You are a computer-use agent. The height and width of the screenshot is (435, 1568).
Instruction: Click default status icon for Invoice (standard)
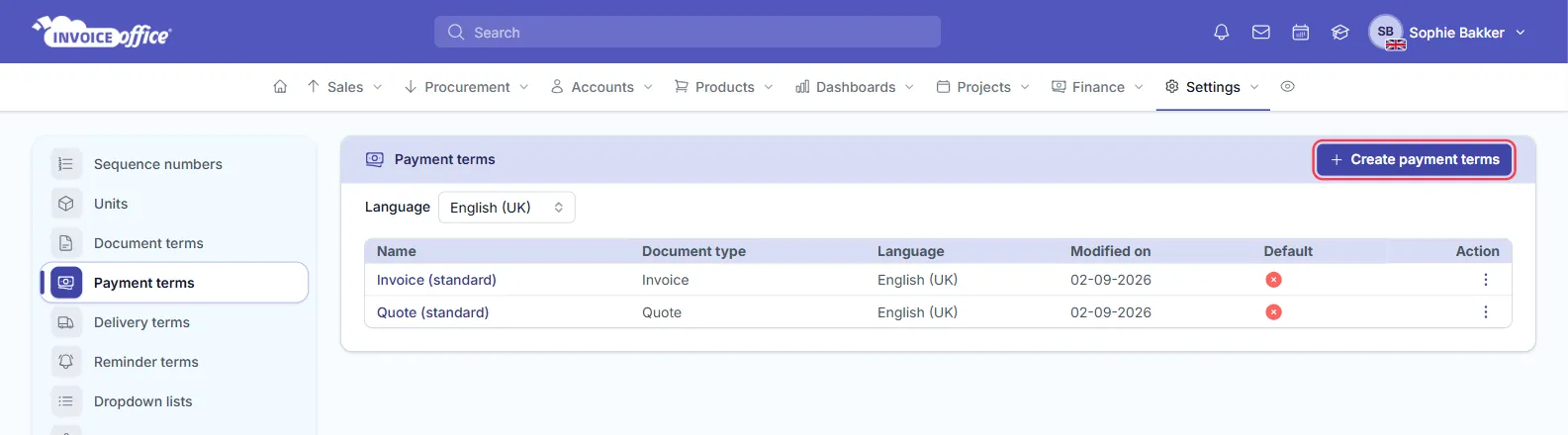pos(1273,280)
